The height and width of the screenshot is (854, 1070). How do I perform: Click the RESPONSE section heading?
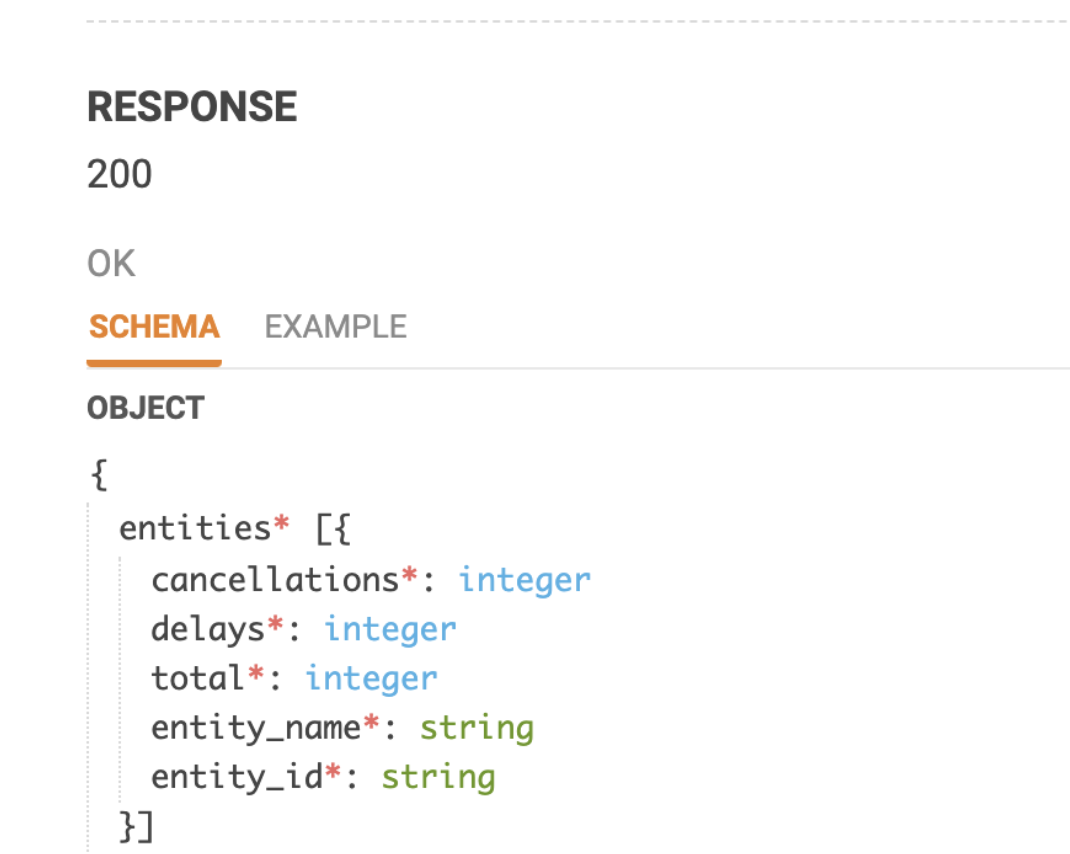192,106
